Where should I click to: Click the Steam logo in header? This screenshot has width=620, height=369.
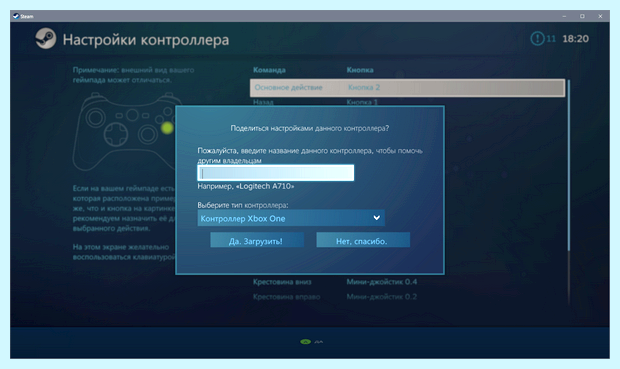(45, 39)
